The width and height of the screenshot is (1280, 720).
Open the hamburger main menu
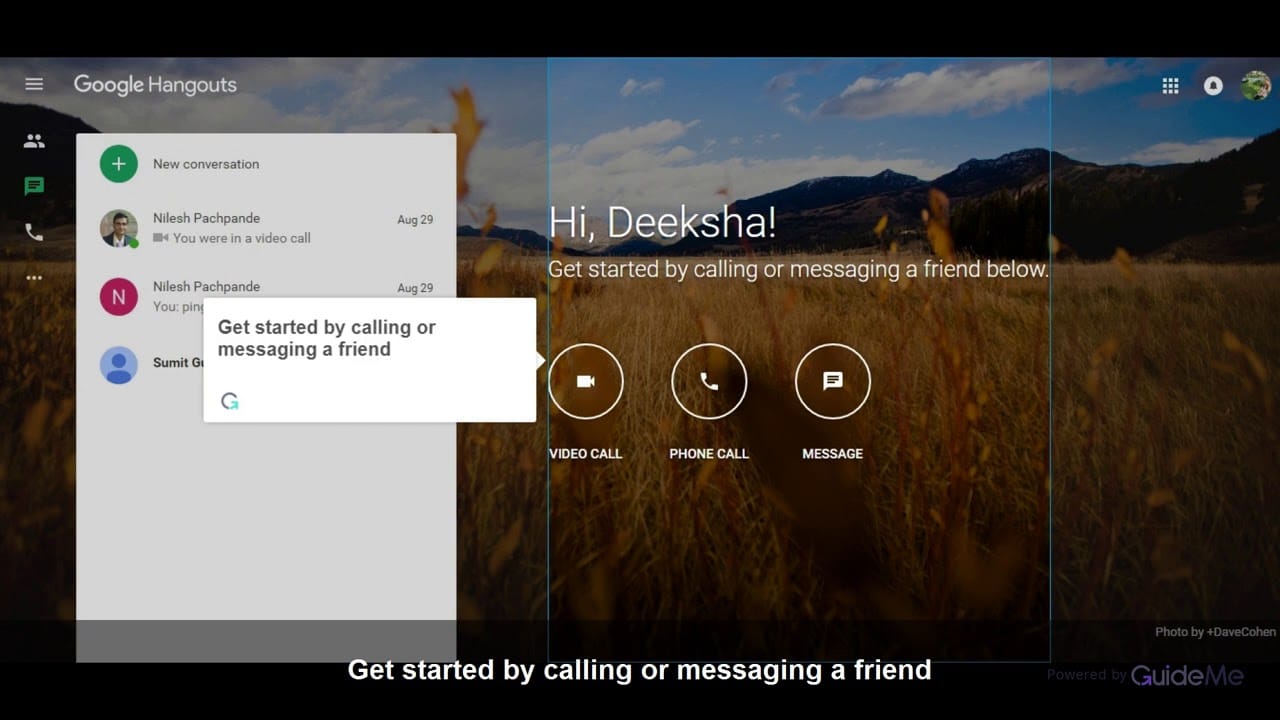(34, 84)
